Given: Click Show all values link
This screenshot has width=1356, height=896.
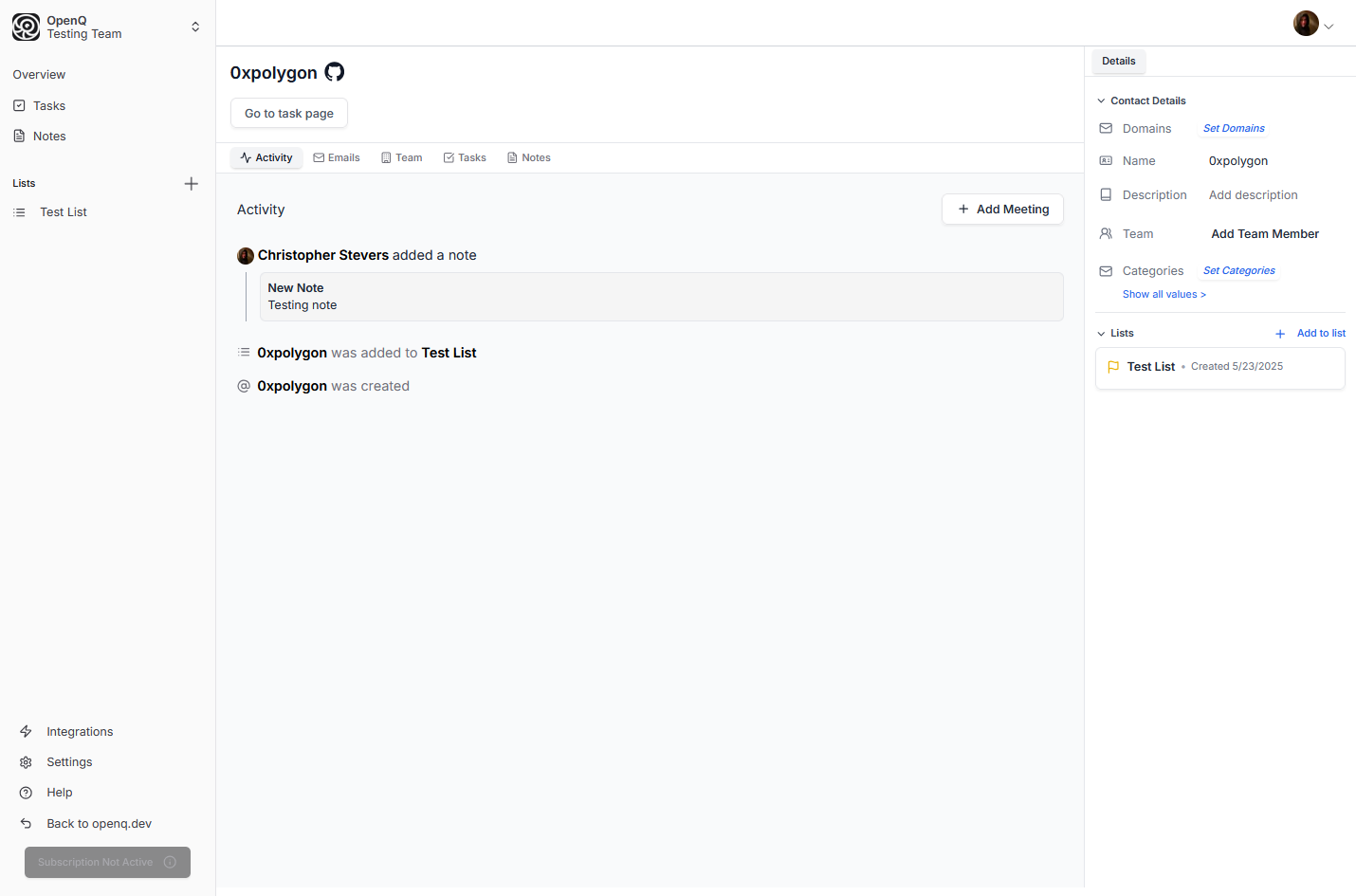Looking at the screenshot, I should [1164, 294].
